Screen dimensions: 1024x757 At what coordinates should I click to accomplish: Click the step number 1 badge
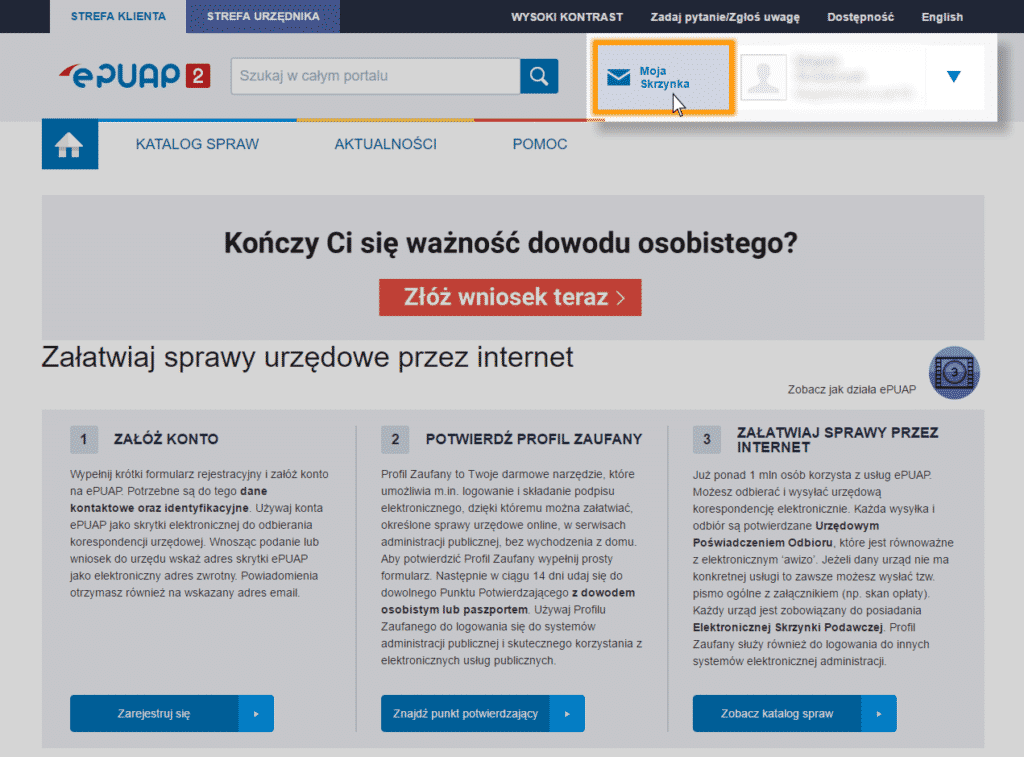coord(84,440)
